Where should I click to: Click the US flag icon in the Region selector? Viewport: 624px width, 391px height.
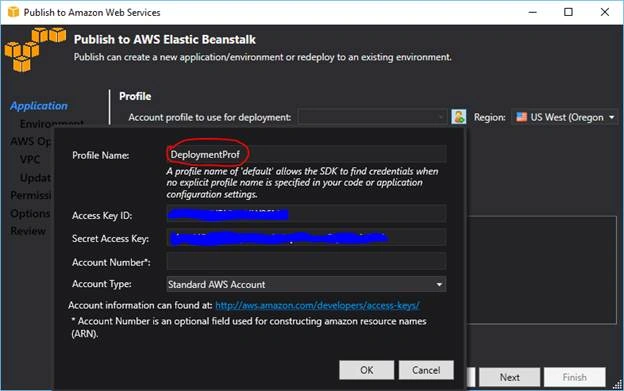click(521, 117)
